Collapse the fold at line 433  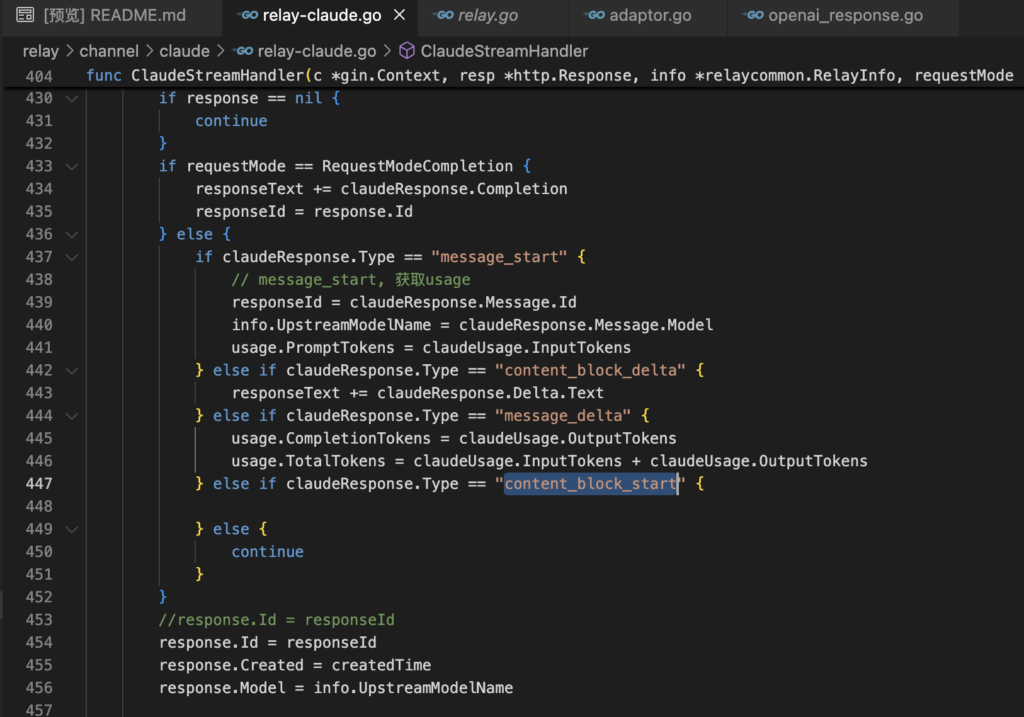point(72,167)
